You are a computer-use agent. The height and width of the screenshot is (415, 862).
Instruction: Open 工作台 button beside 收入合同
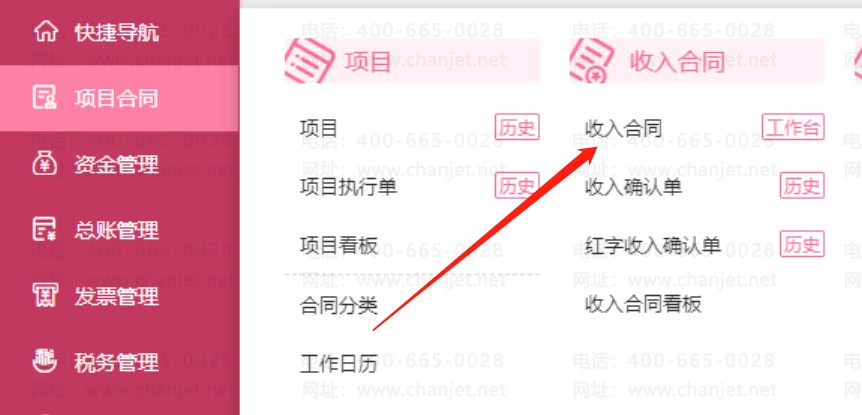793,128
